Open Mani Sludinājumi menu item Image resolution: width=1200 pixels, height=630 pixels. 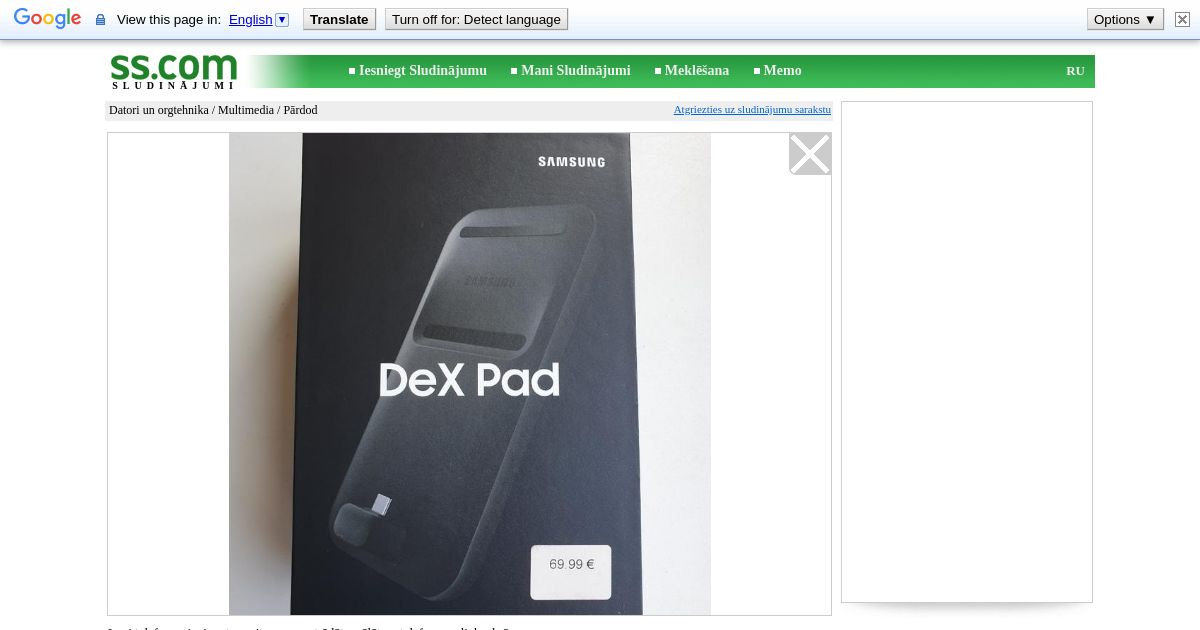pyautogui.click(x=575, y=71)
